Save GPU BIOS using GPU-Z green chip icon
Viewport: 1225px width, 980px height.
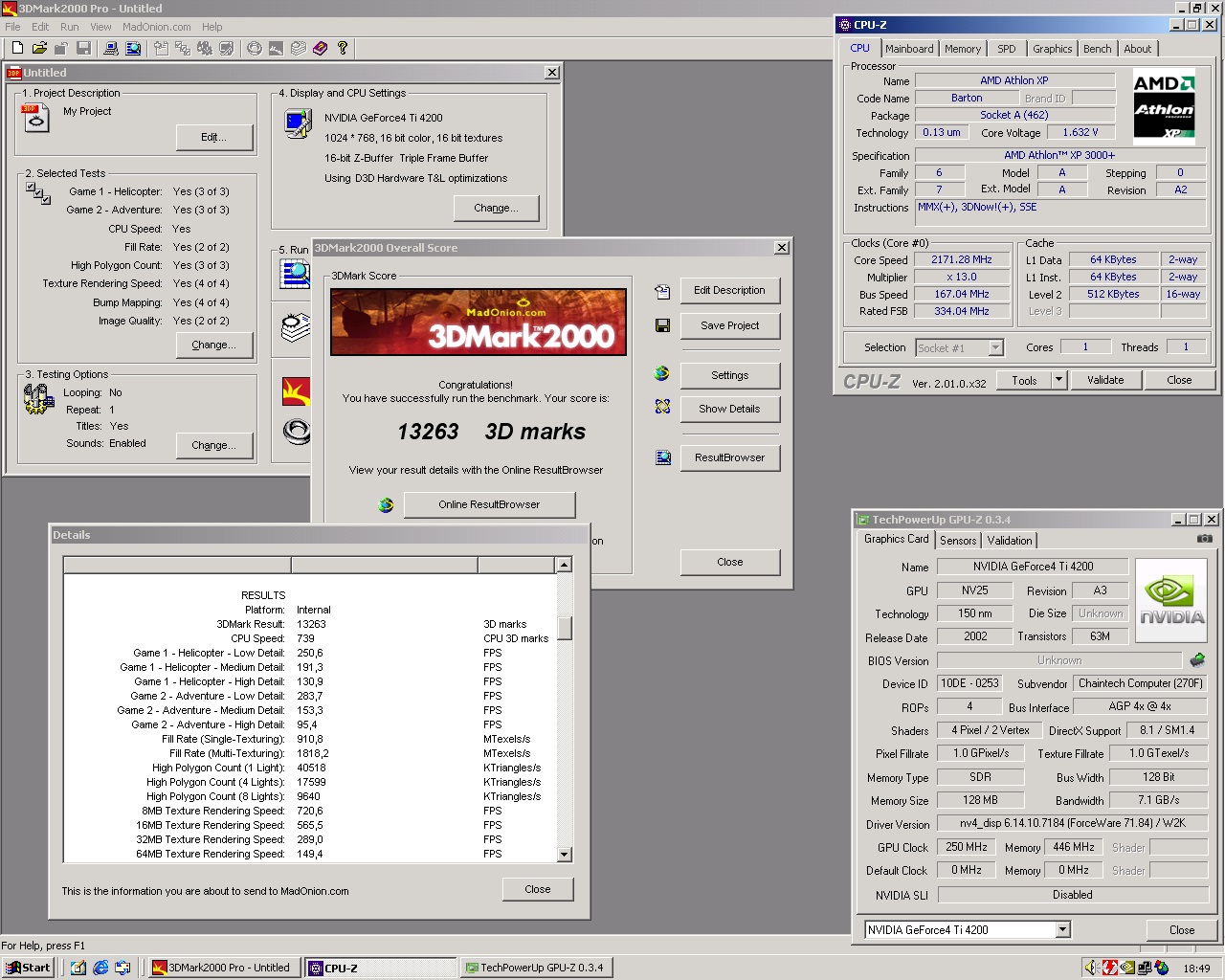pyautogui.click(x=1196, y=659)
